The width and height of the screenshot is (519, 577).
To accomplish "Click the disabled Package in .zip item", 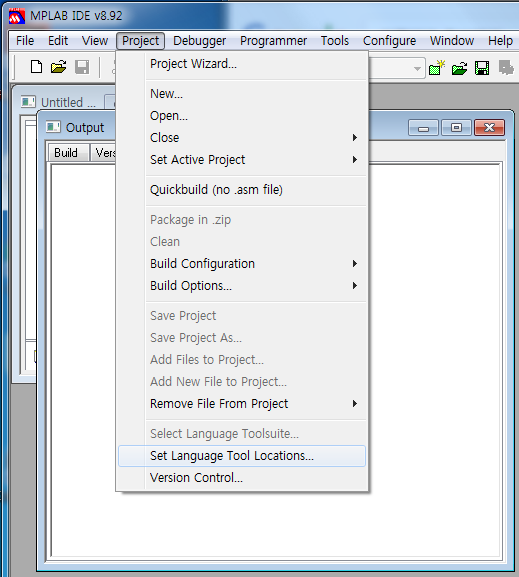I will pos(242,220).
